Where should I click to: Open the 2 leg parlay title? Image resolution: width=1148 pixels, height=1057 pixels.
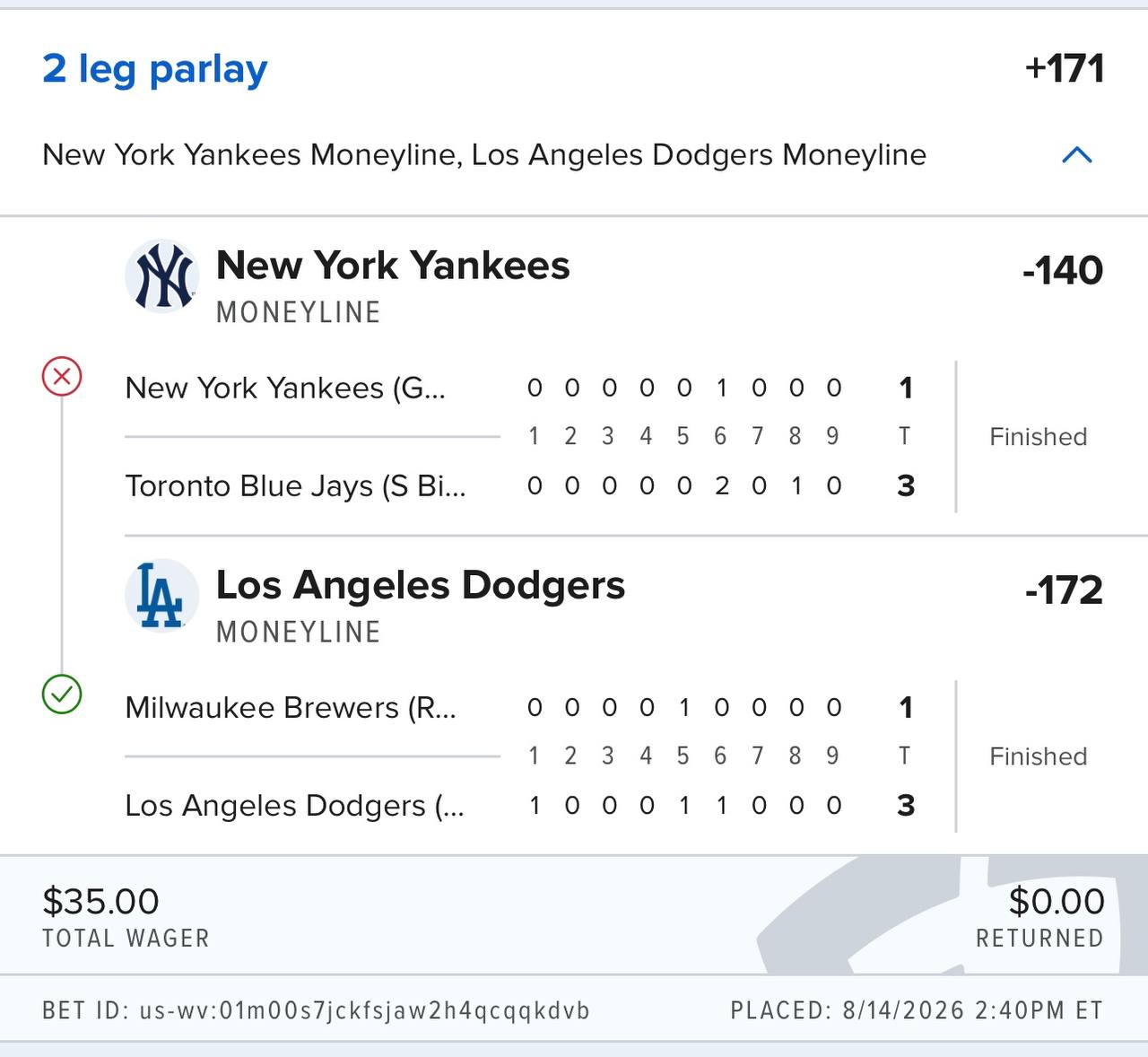pyautogui.click(x=155, y=69)
